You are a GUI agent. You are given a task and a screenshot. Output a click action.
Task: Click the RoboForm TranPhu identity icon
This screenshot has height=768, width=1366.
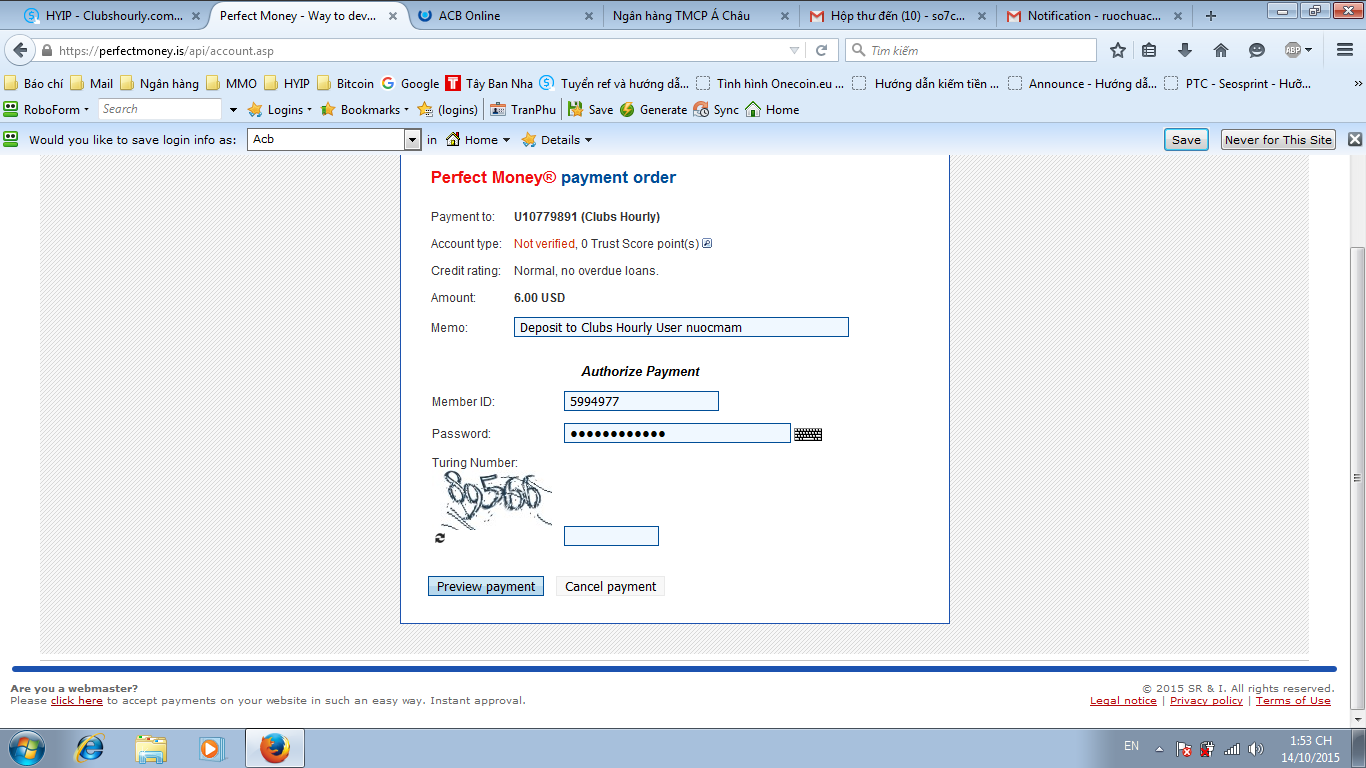(x=522, y=110)
